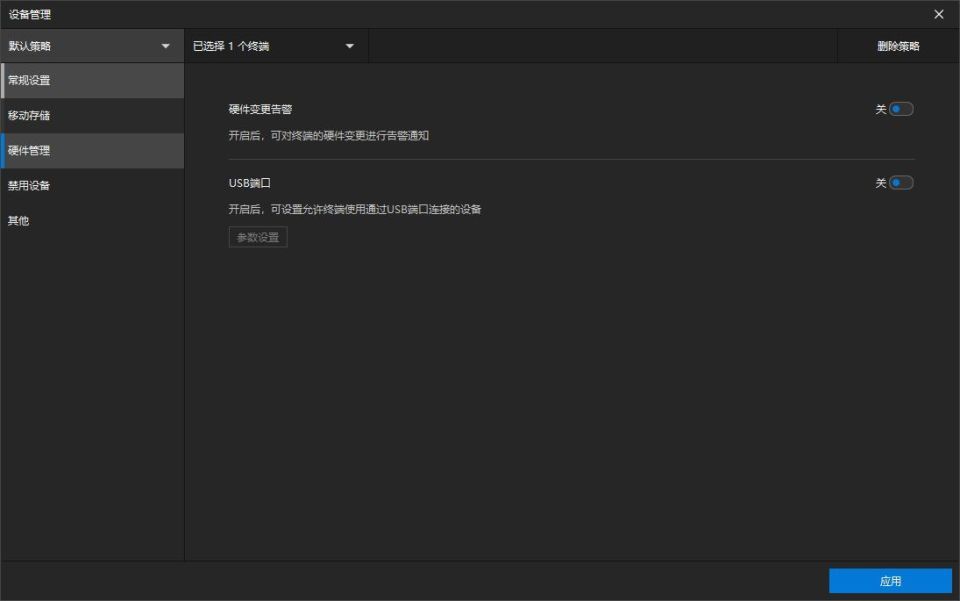The width and height of the screenshot is (960, 601).
Task: Select 硬件管理 in the sidebar
Action: point(92,151)
